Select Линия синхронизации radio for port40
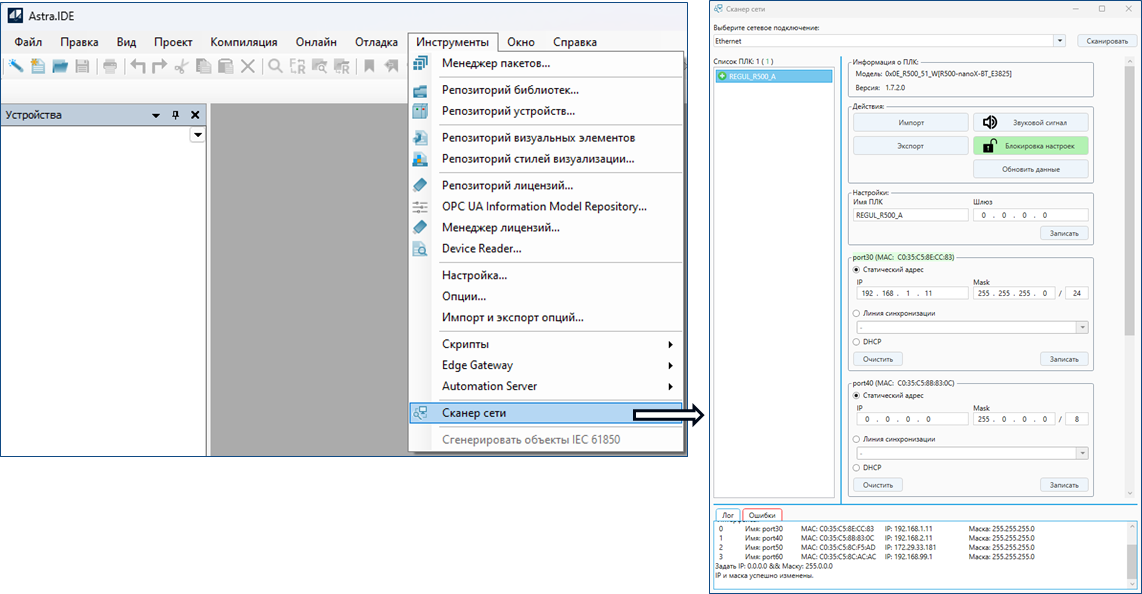Screen dimensions: 1142x594 [x=856, y=439]
